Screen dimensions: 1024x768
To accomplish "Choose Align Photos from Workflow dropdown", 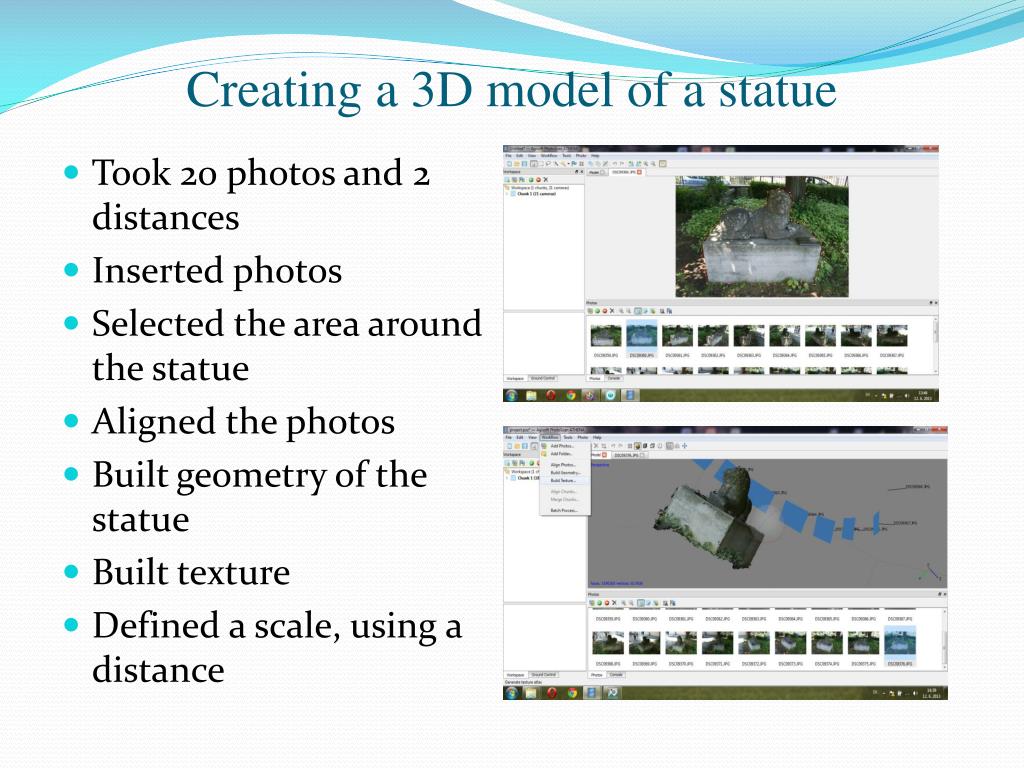I will (x=563, y=465).
